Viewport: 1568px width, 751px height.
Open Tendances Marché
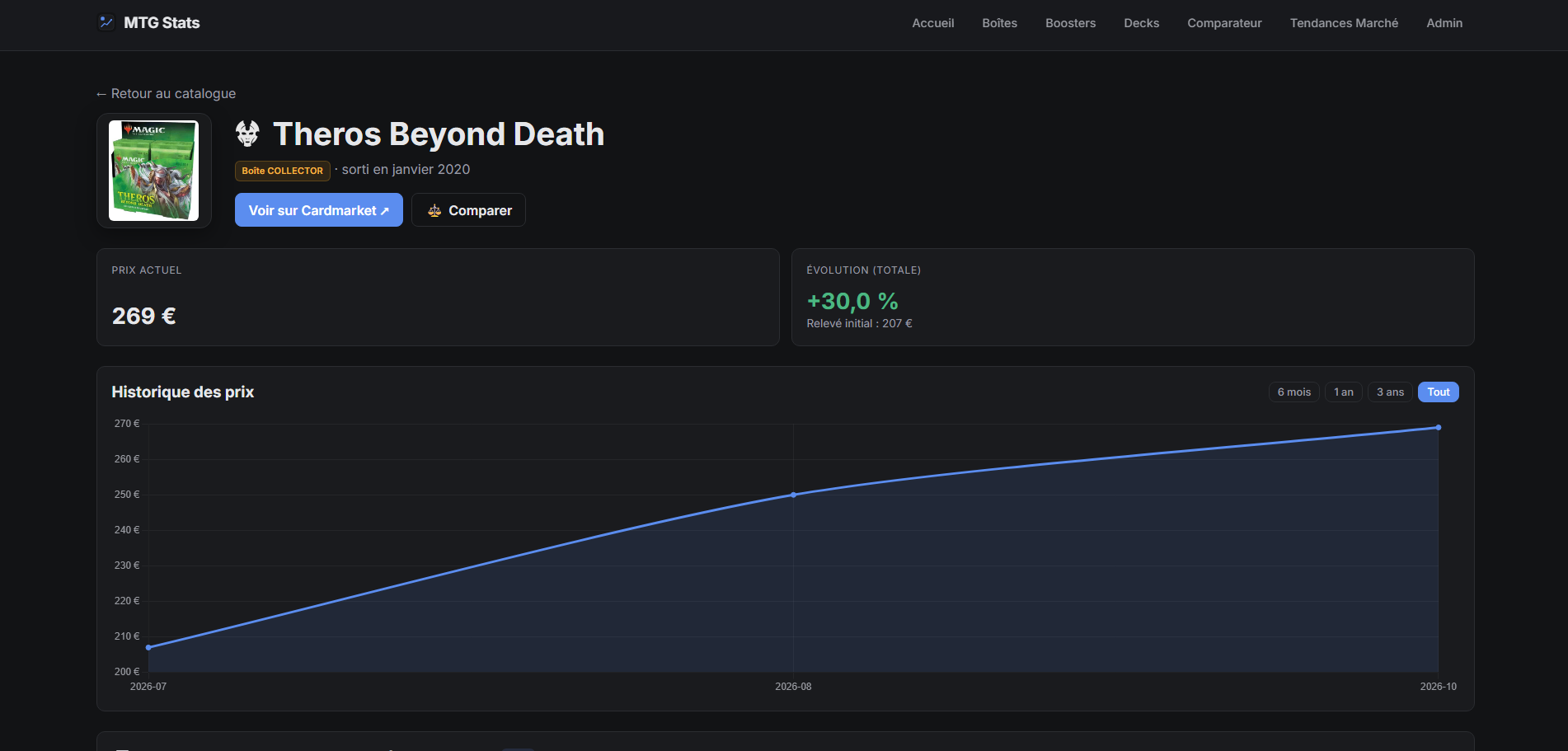click(x=1344, y=23)
